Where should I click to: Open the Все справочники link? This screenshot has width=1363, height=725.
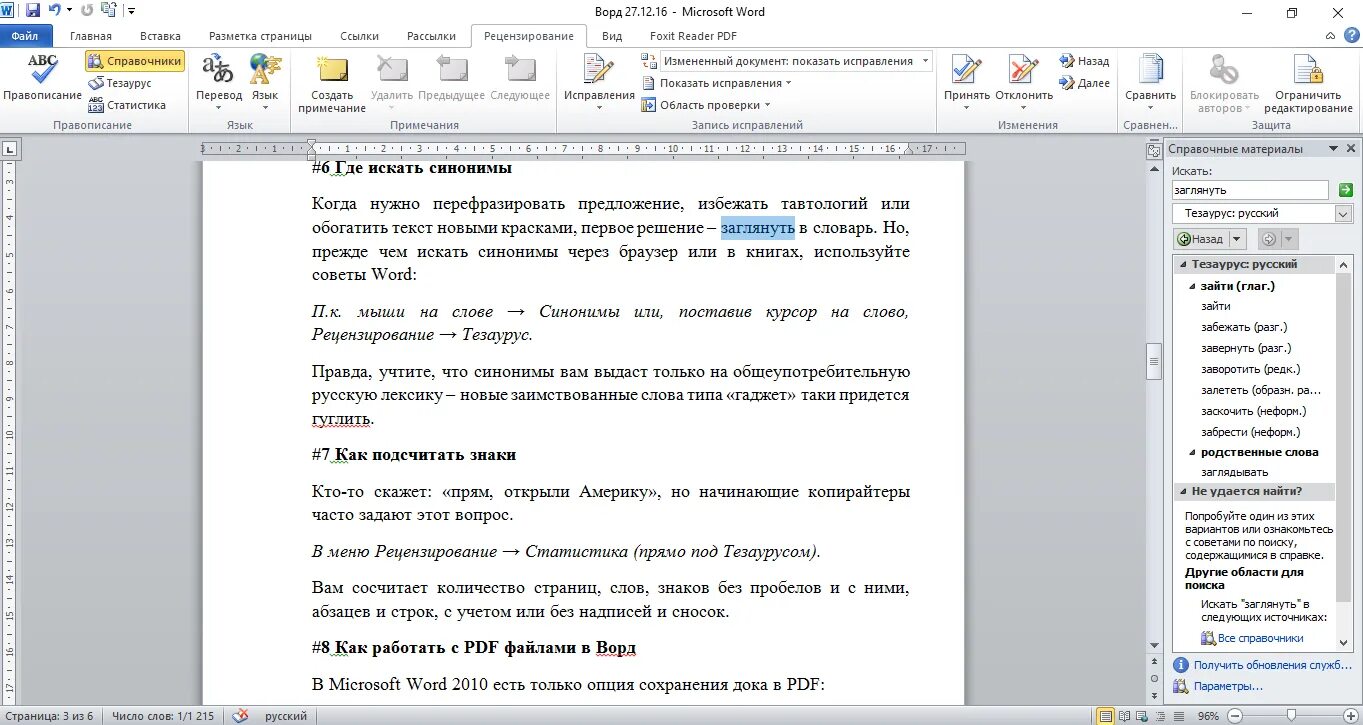1260,638
